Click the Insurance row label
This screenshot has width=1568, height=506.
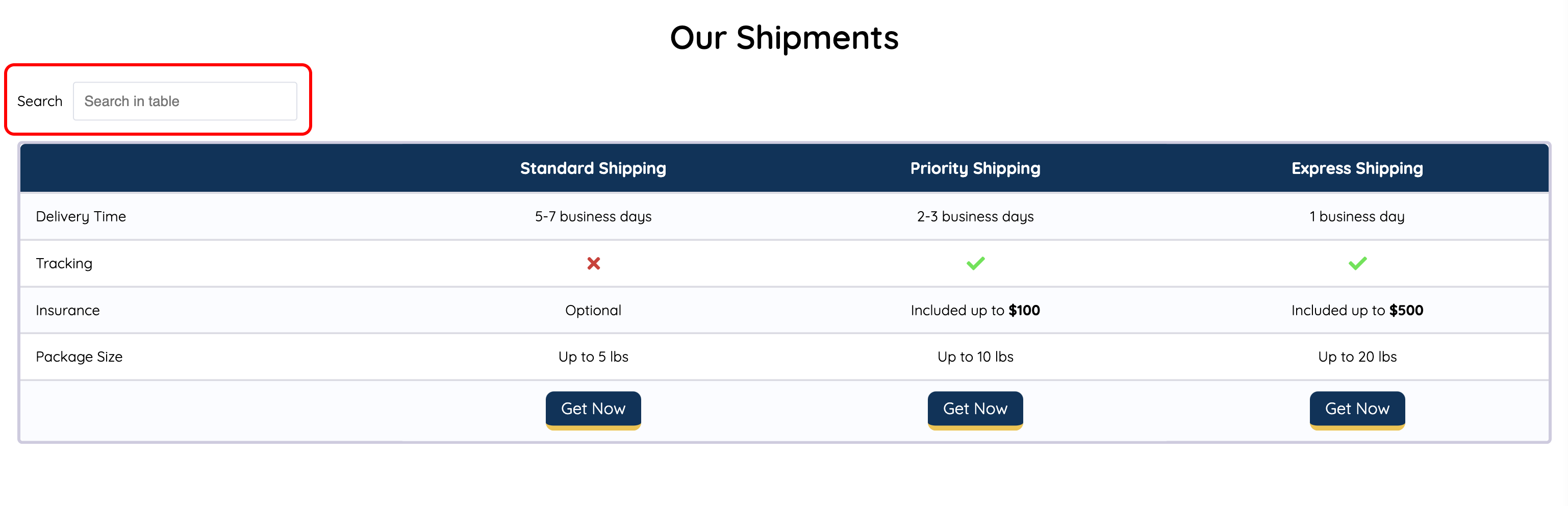pyautogui.click(x=67, y=310)
